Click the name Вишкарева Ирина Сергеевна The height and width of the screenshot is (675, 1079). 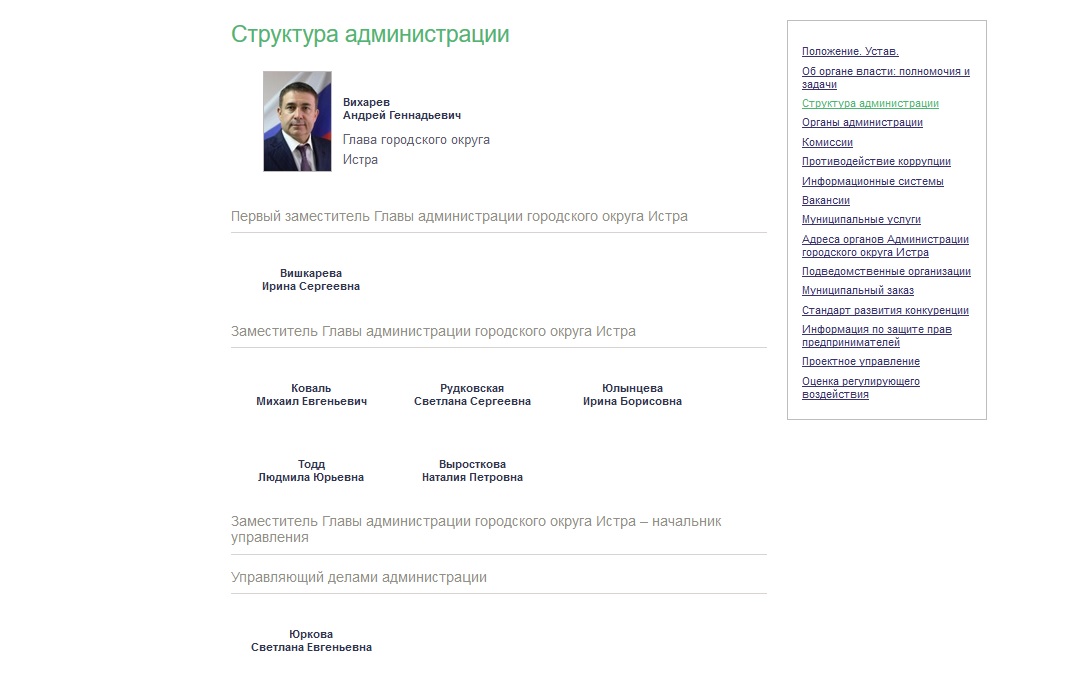[x=311, y=280]
